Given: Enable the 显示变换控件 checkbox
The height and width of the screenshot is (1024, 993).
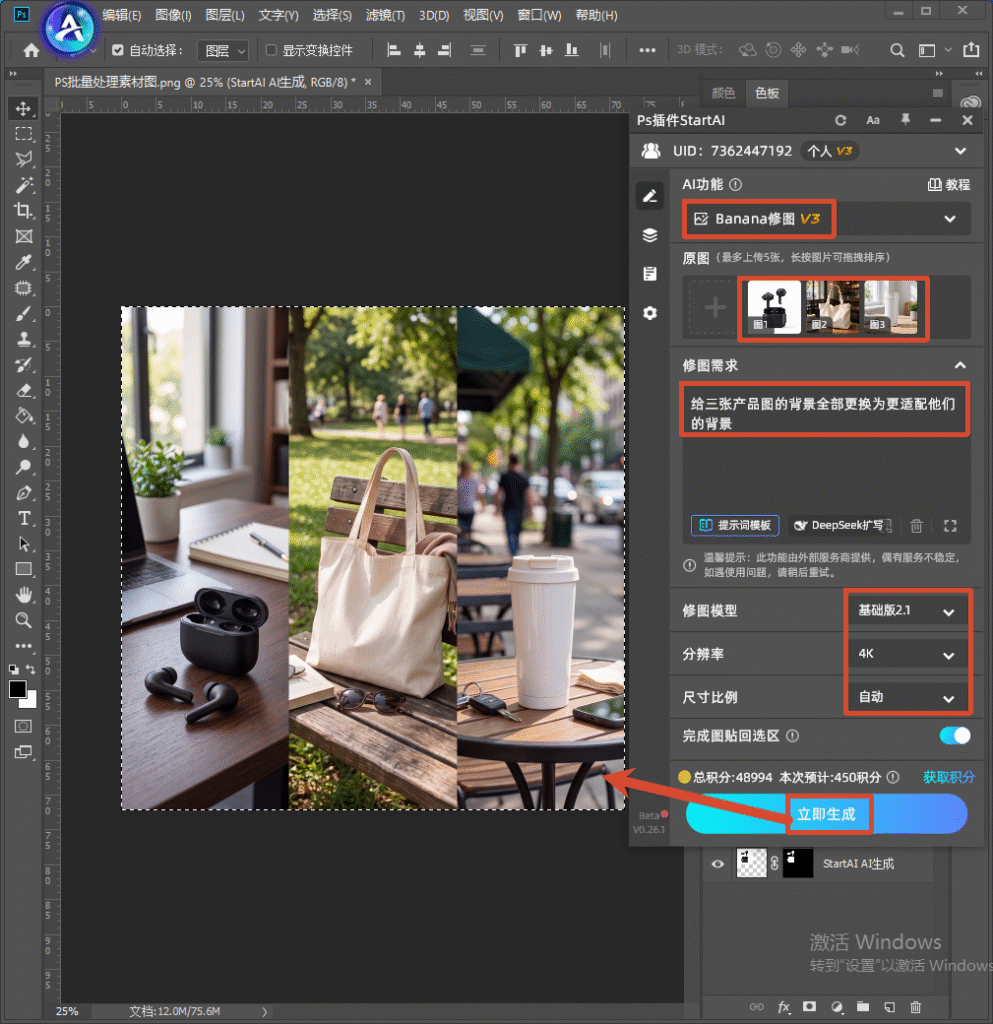Looking at the screenshot, I should 272,50.
